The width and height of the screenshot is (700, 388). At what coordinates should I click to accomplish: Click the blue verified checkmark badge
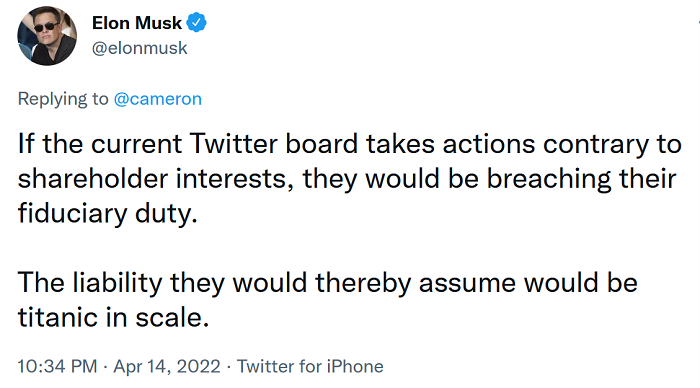[x=196, y=22]
